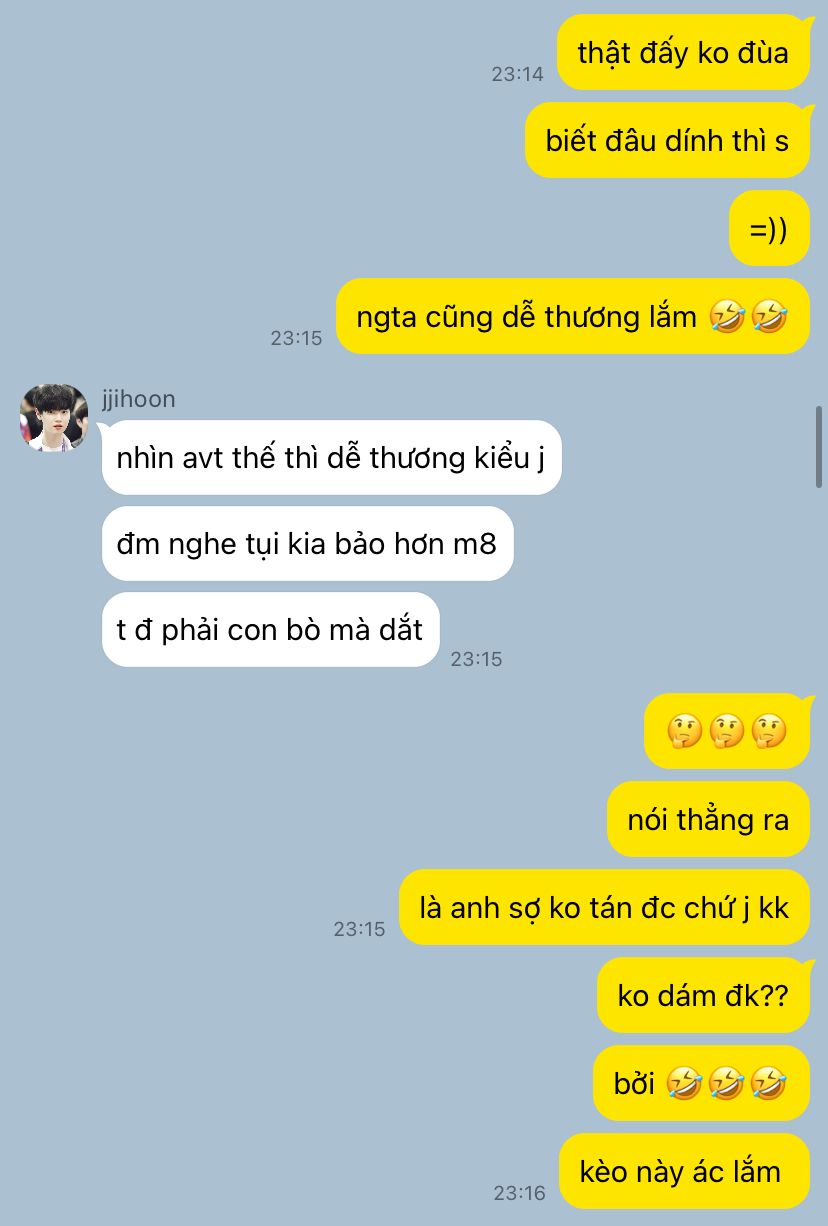Click the chat scrollbar thumb

point(820,446)
